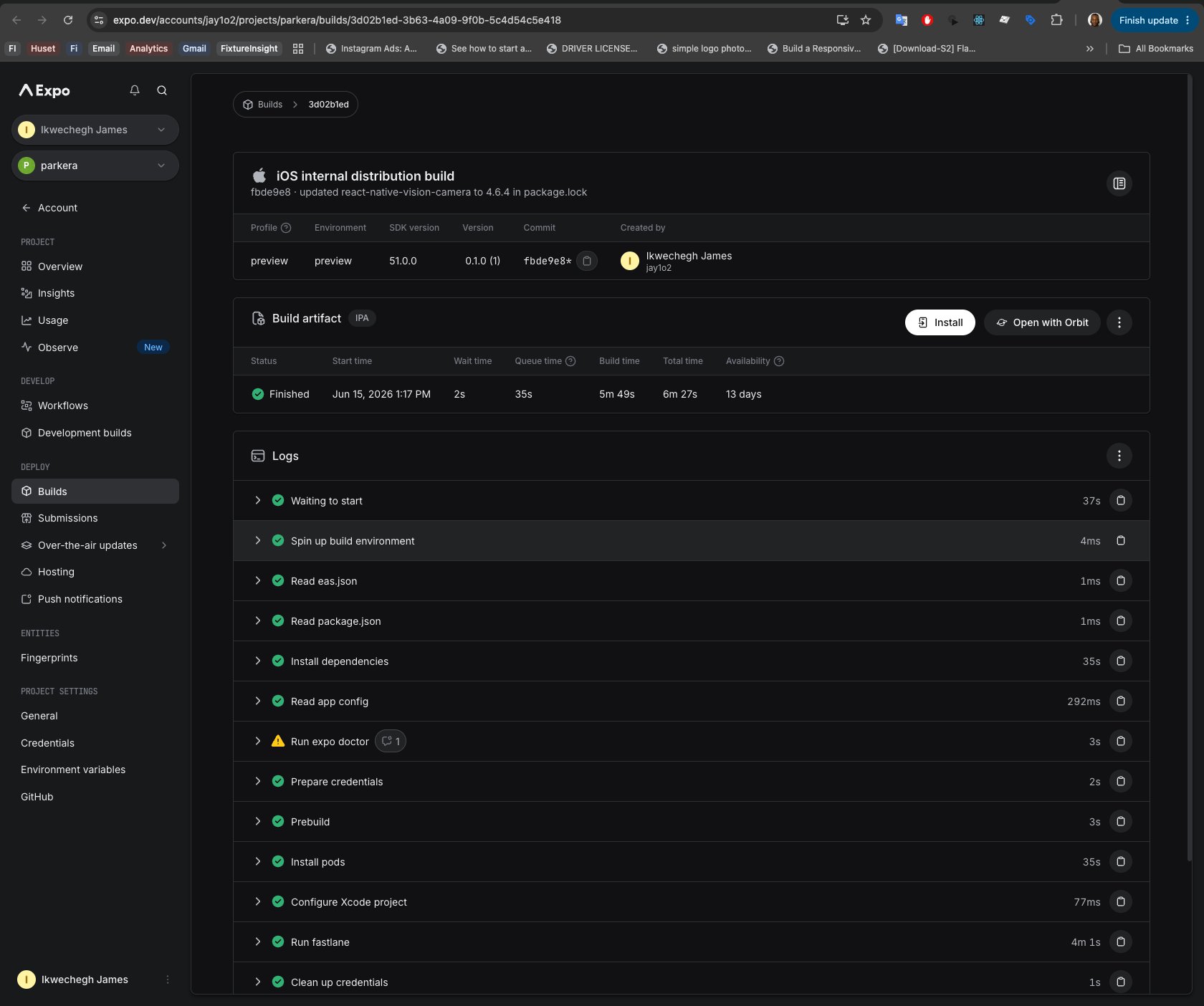This screenshot has width=1204, height=1006.
Task: Copy the Spin up build environment log
Action: point(1121,541)
